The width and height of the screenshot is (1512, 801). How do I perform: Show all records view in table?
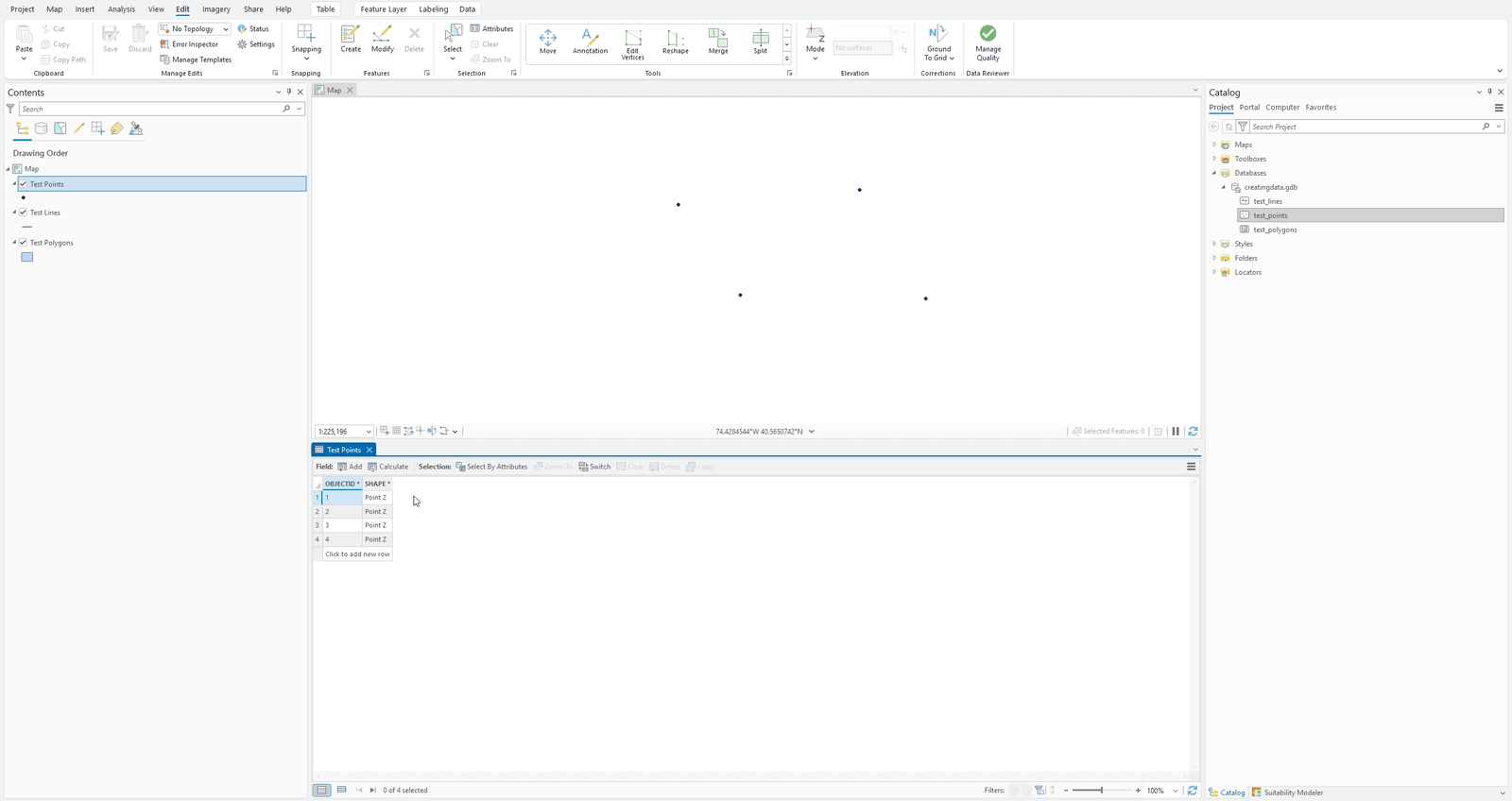pyautogui.click(x=322, y=791)
